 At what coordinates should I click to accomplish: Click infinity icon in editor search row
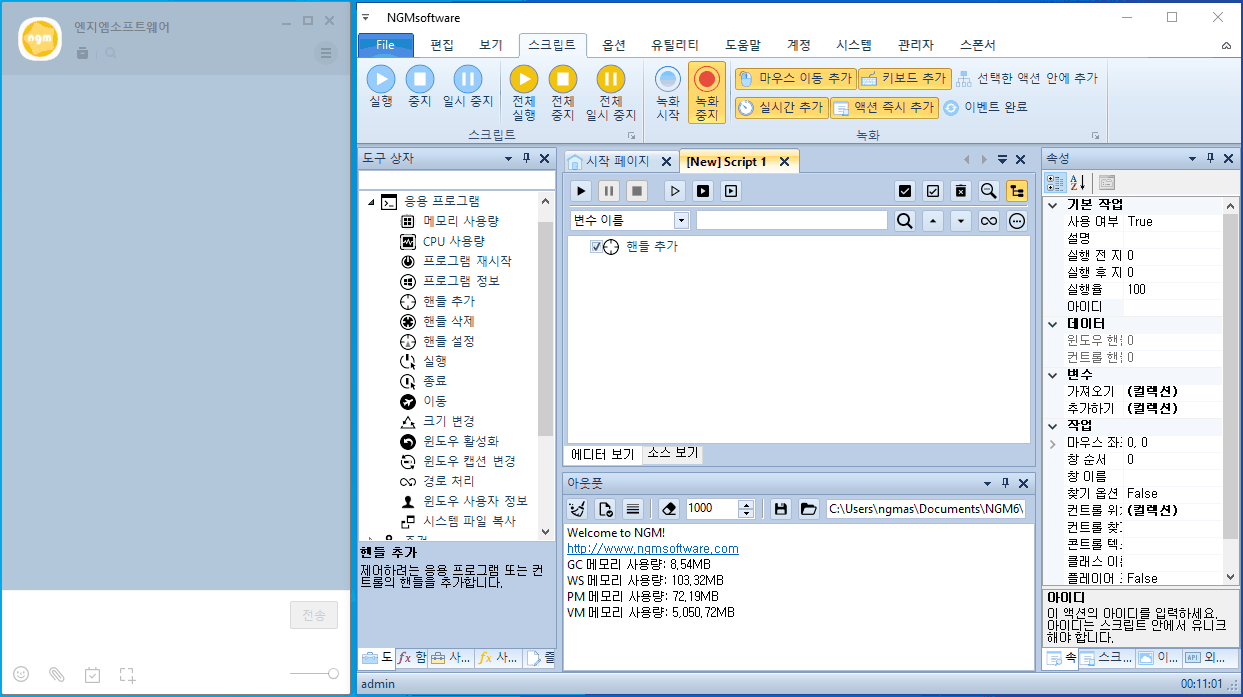[989, 221]
